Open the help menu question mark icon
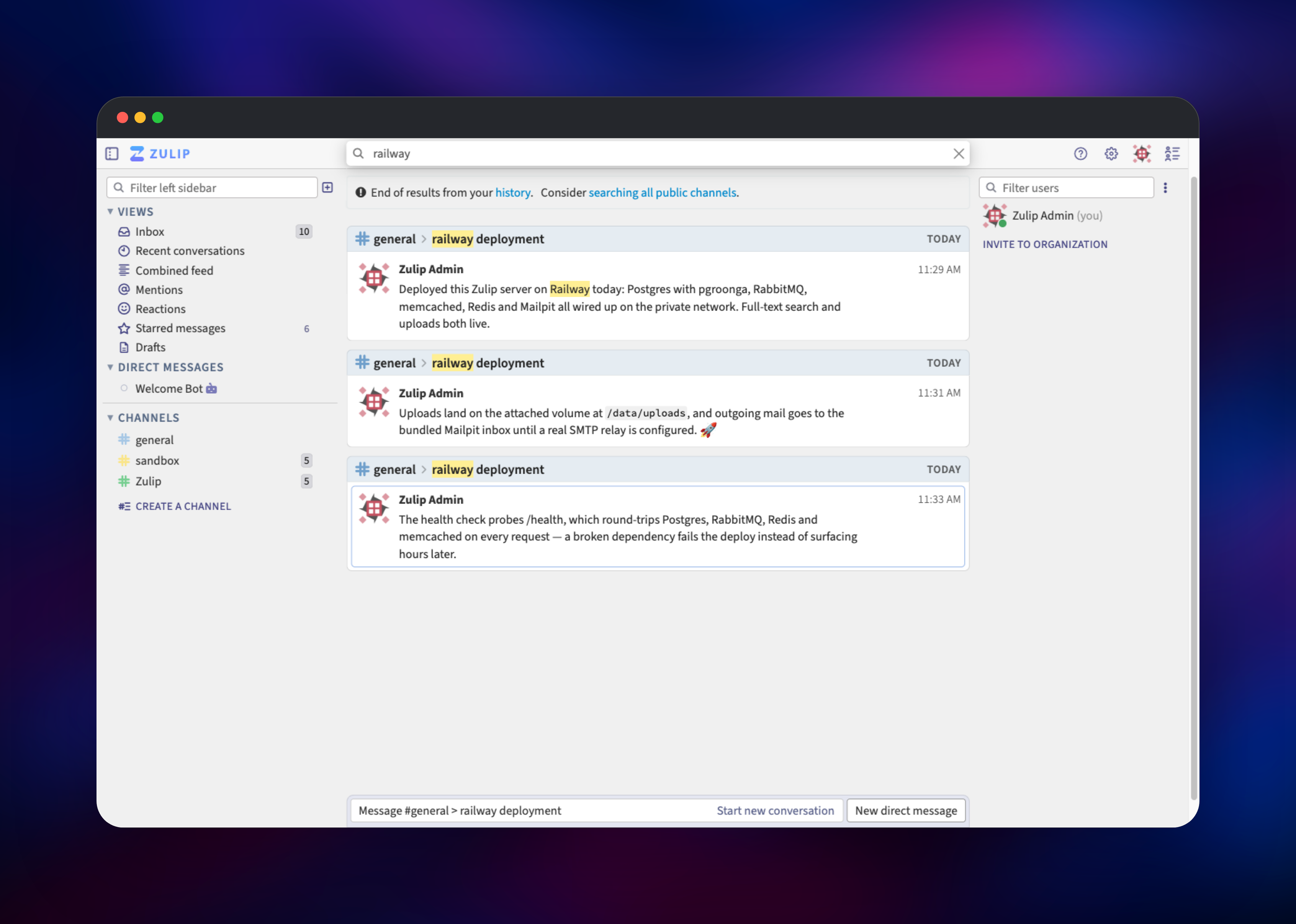The width and height of the screenshot is (1296, 924). tap(1080, 154)
